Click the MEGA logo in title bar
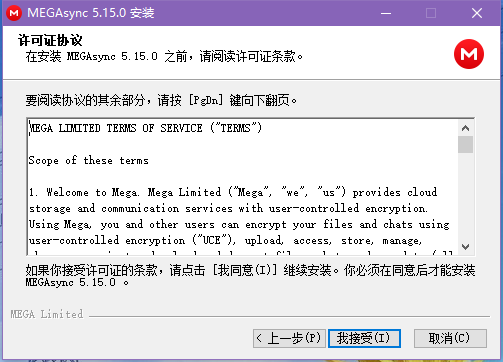This screenshot has width=503, height=362. tap(14, 13)
